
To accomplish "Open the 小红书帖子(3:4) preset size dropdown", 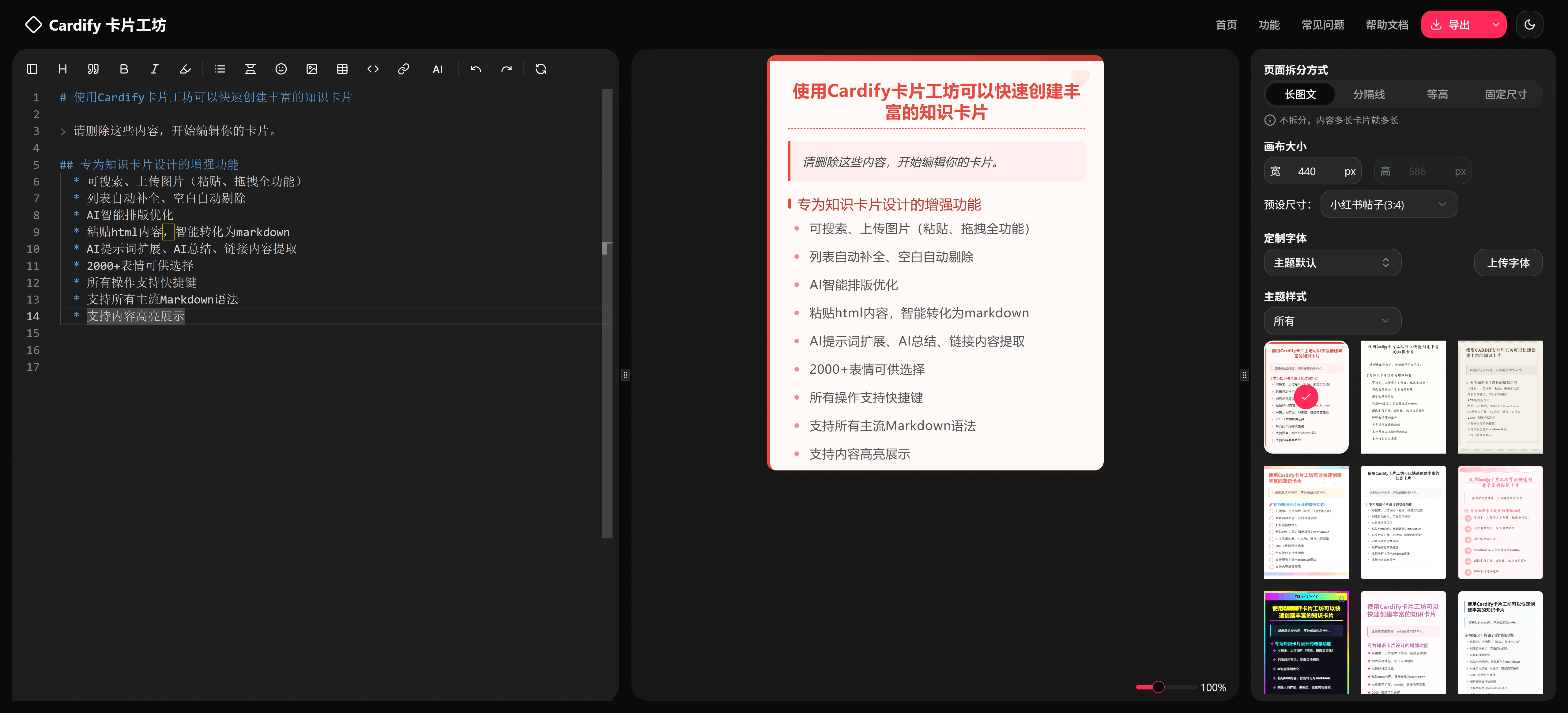I will click(1389, 205).
